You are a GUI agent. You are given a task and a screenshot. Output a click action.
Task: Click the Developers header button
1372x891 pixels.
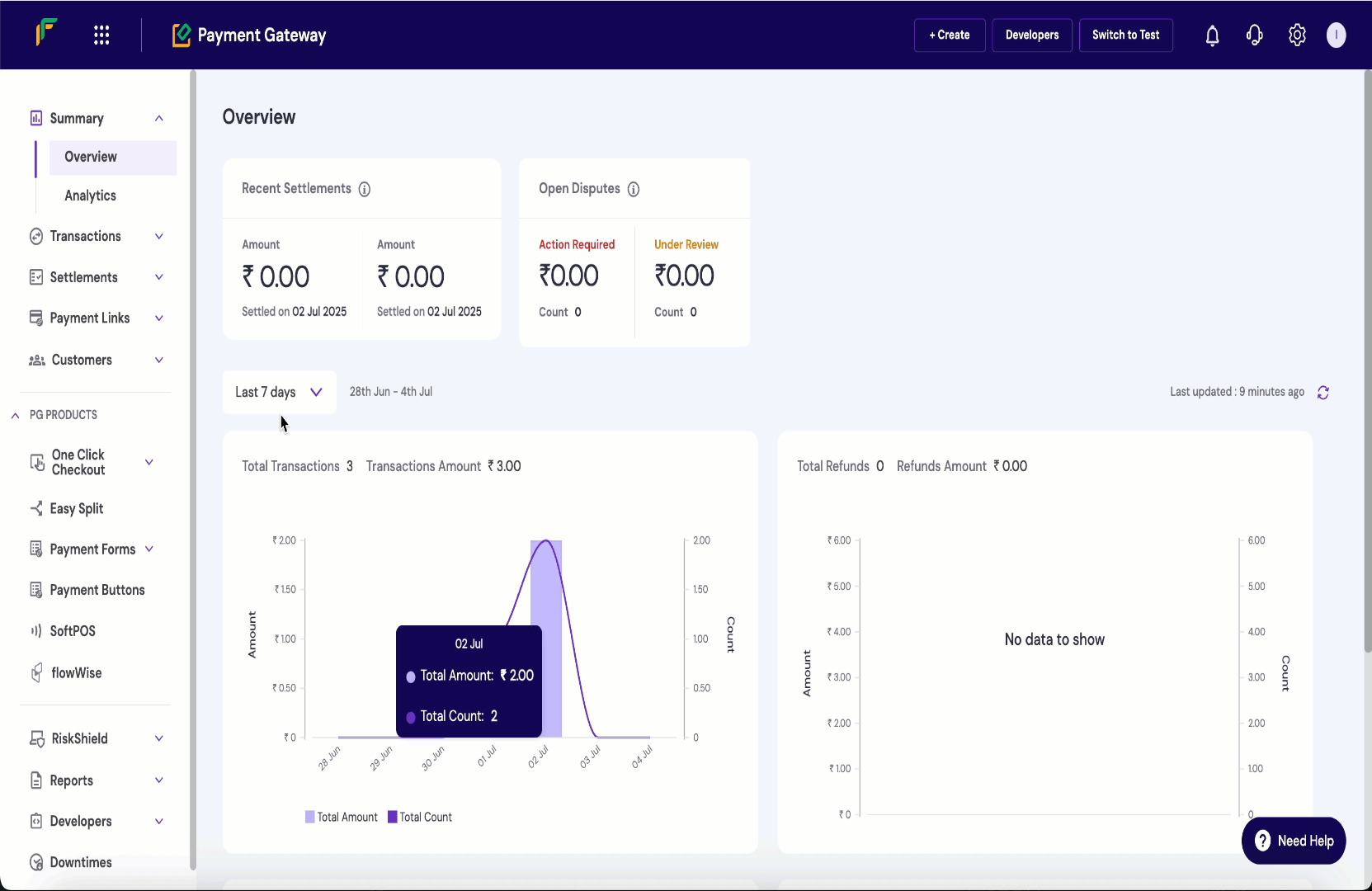(1032, 35)
